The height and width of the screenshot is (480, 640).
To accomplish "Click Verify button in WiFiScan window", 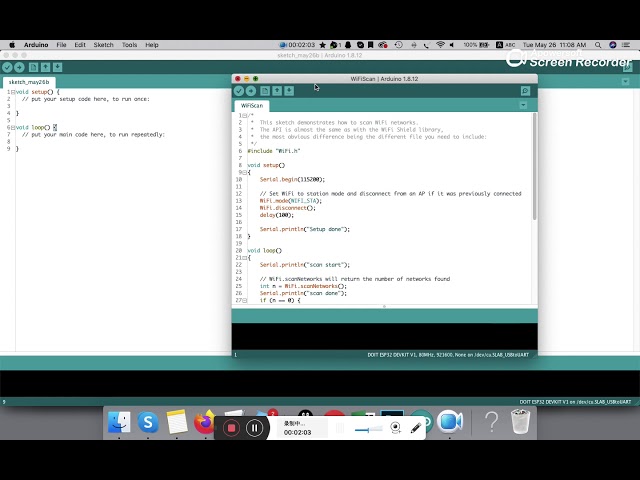I will 239,91.
